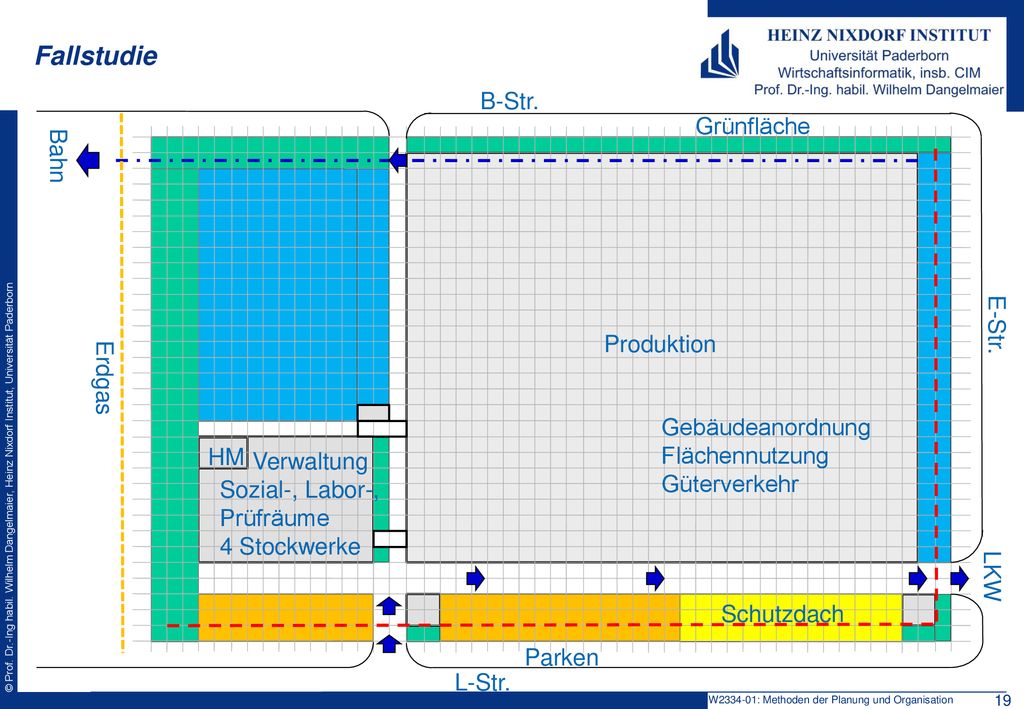Click the gray square right of Schutzdach

(x=919, y=610)
